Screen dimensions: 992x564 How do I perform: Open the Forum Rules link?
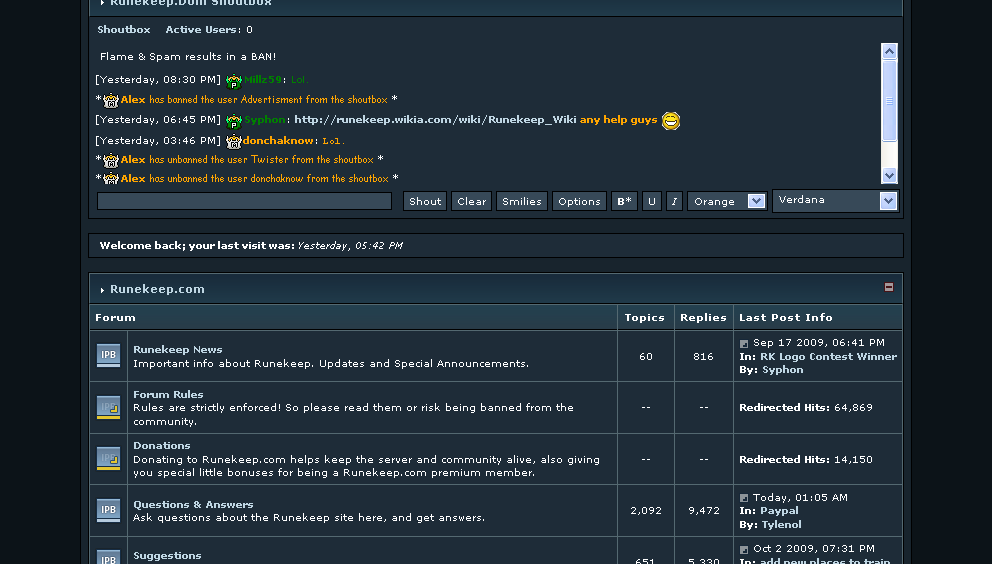[x=168, y=394]
